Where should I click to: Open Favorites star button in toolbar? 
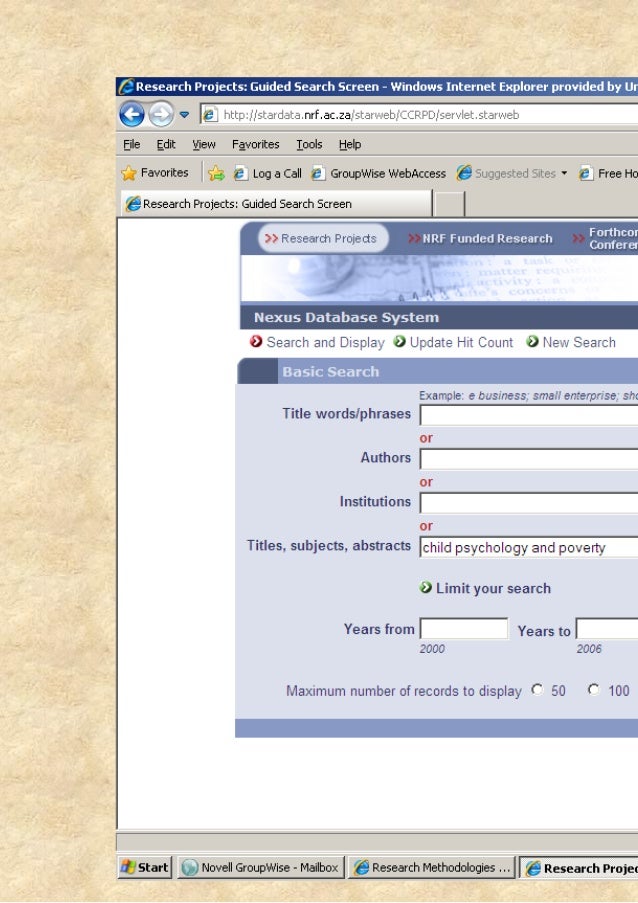point(155,173)
